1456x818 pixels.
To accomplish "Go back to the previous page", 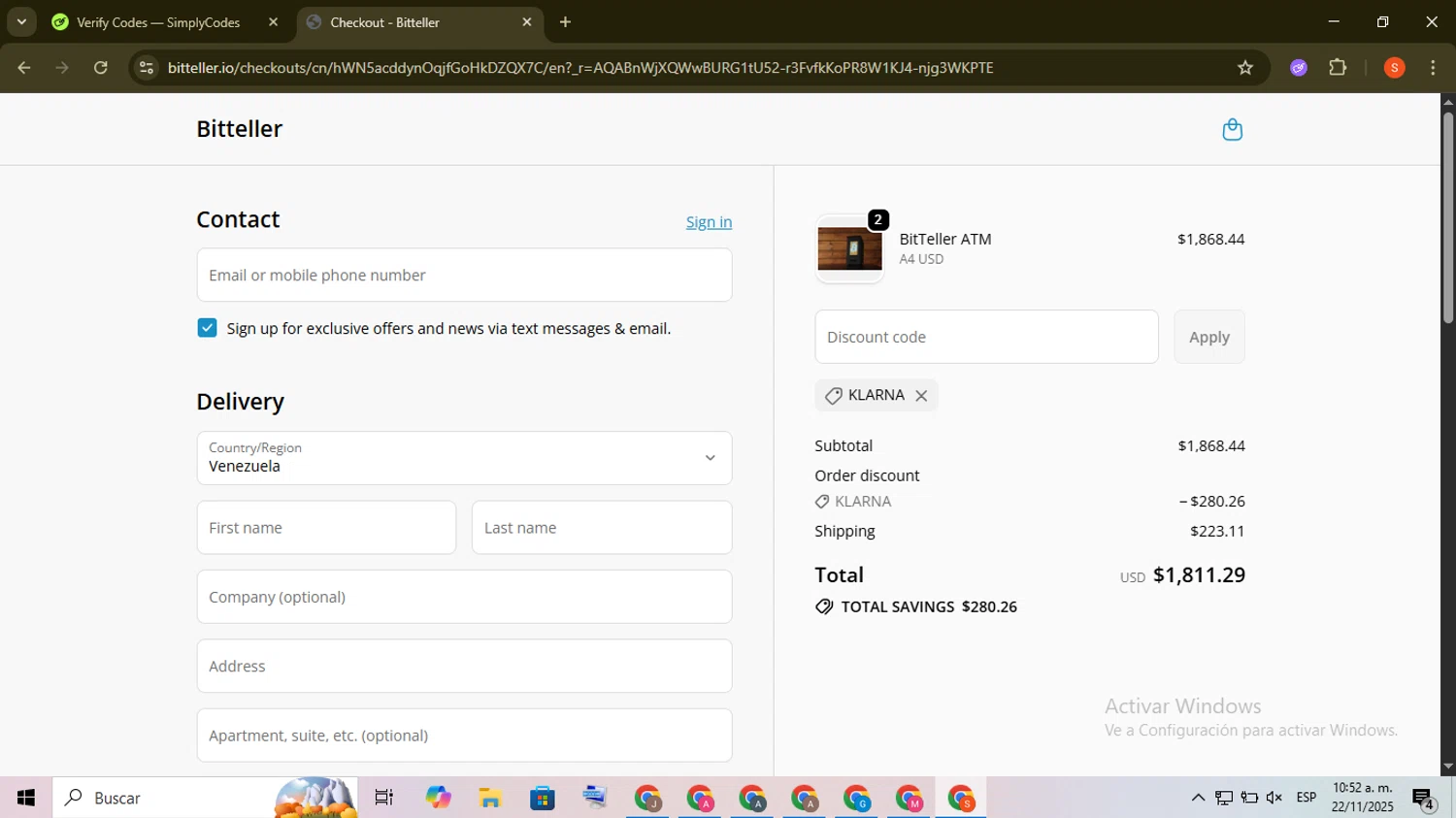I will point(24,68).
